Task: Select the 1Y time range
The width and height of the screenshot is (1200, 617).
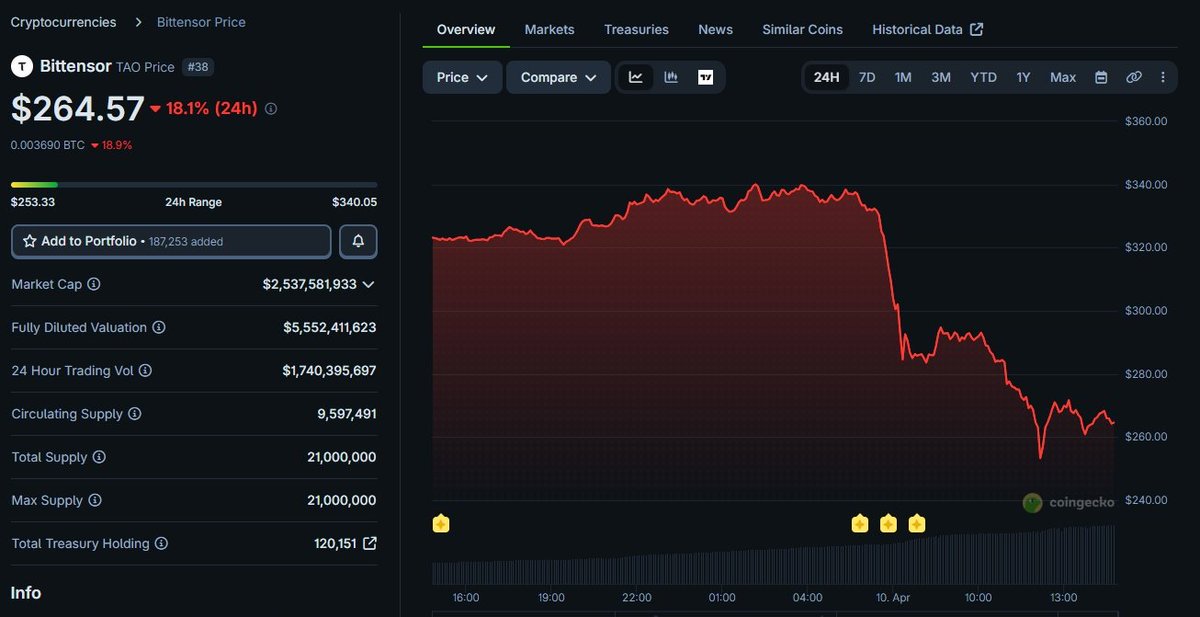Action: (1023, 77)
